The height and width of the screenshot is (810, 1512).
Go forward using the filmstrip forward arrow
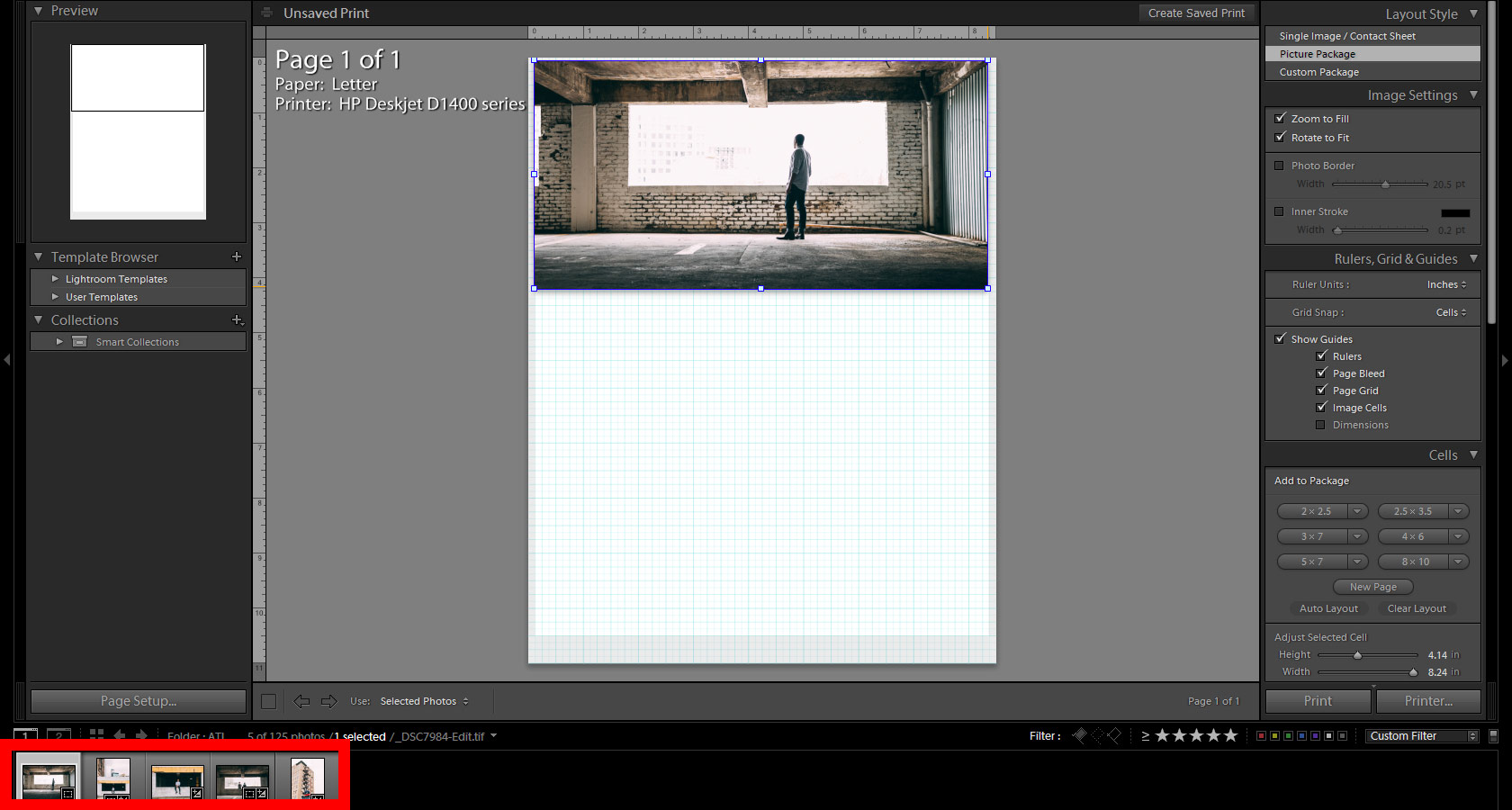140,735
